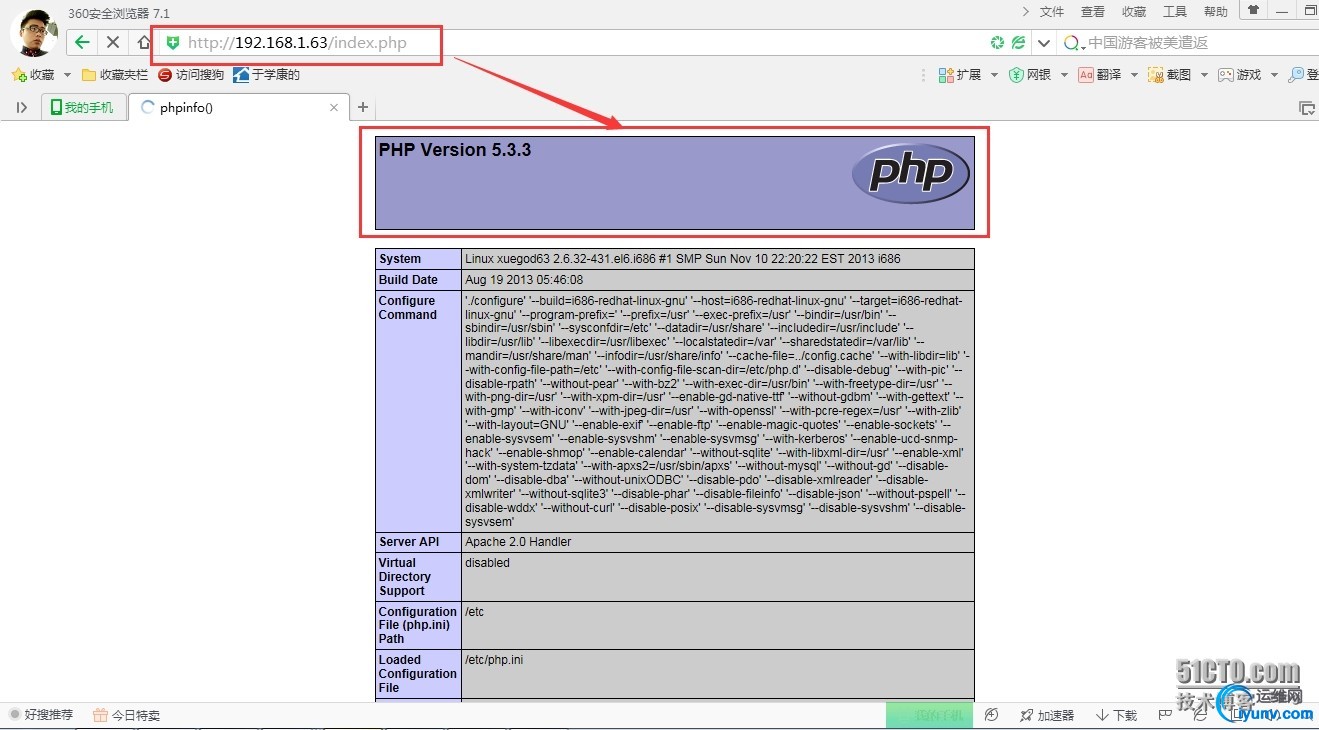Add bookmark with the 收藏 star button
This screenshot has height=730, width=1319.
33,75
